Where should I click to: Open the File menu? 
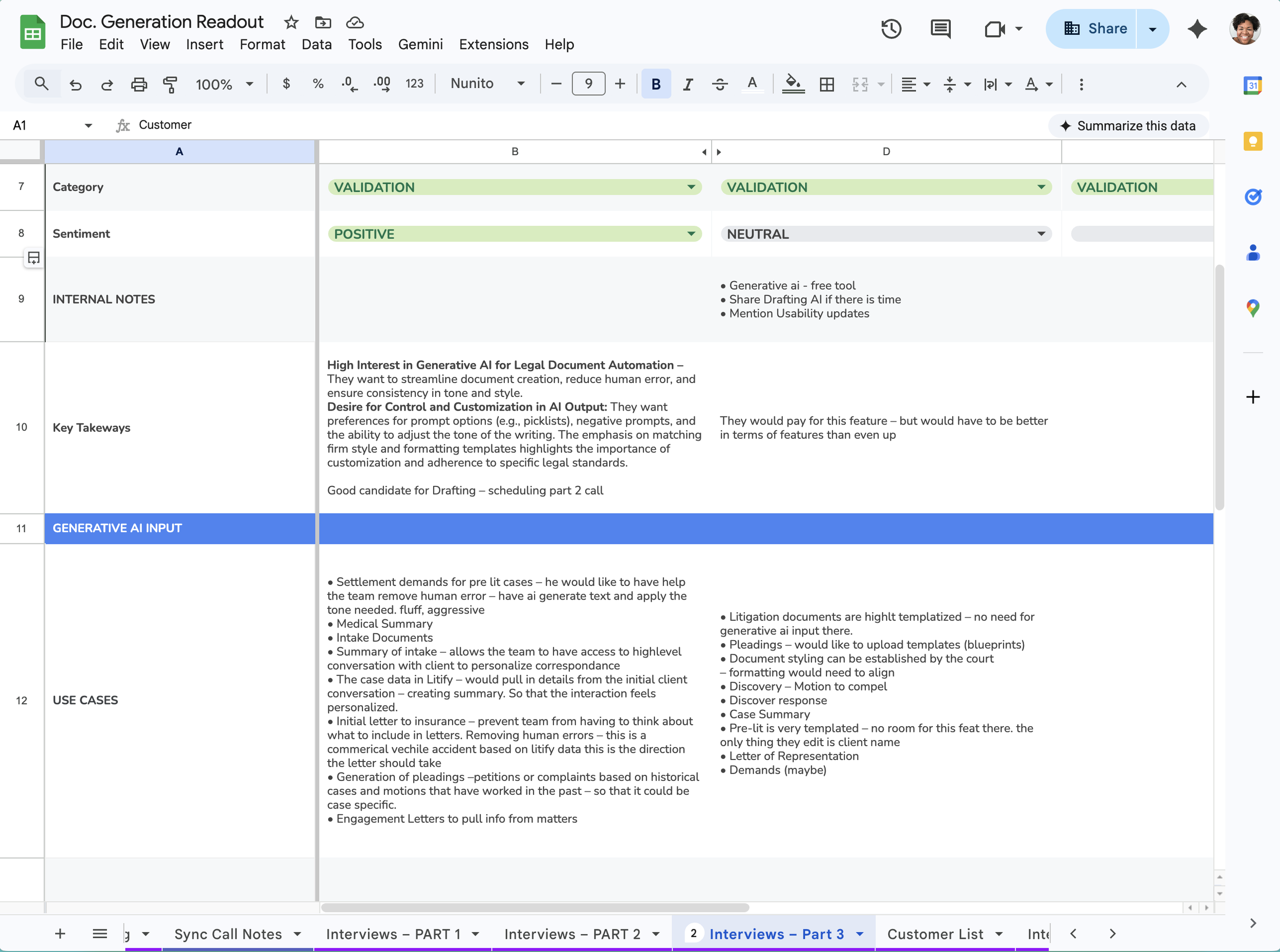[x=72, y=45]
